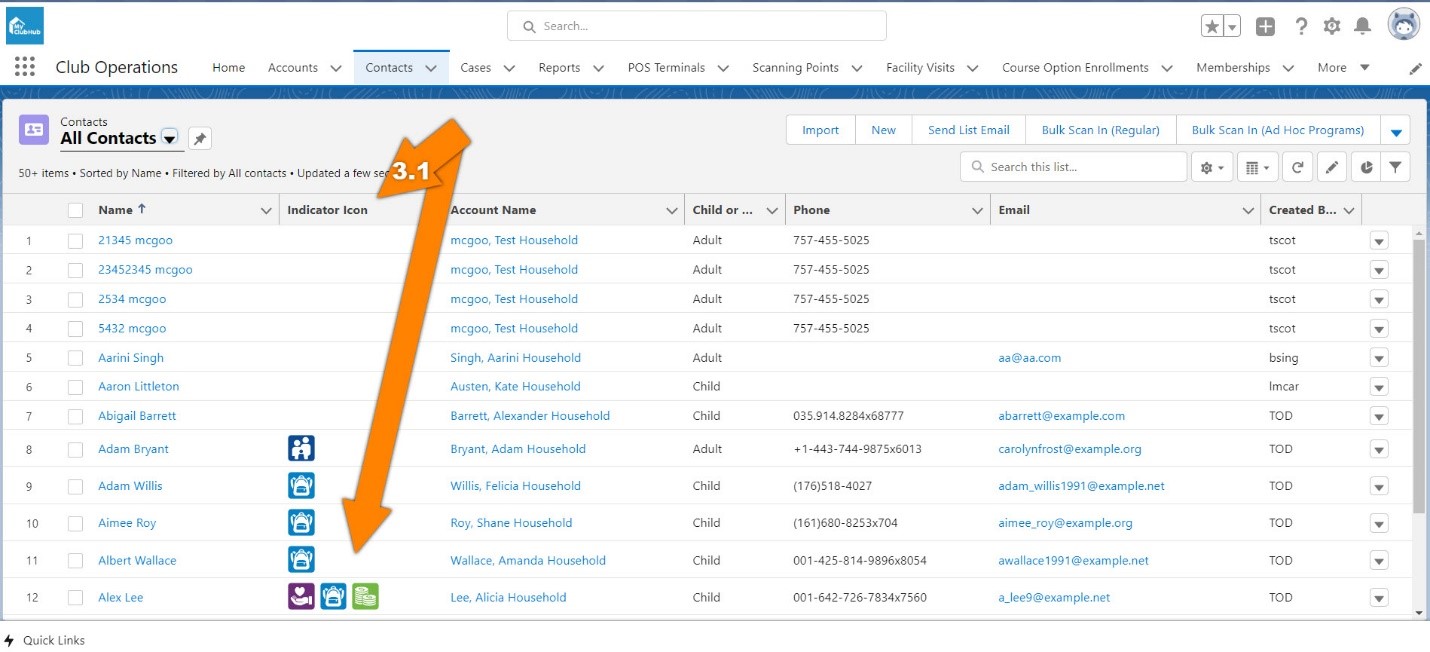Check the select-all rows checkbox
This screenshot has width=1430, height=652.
click(75, 210)
